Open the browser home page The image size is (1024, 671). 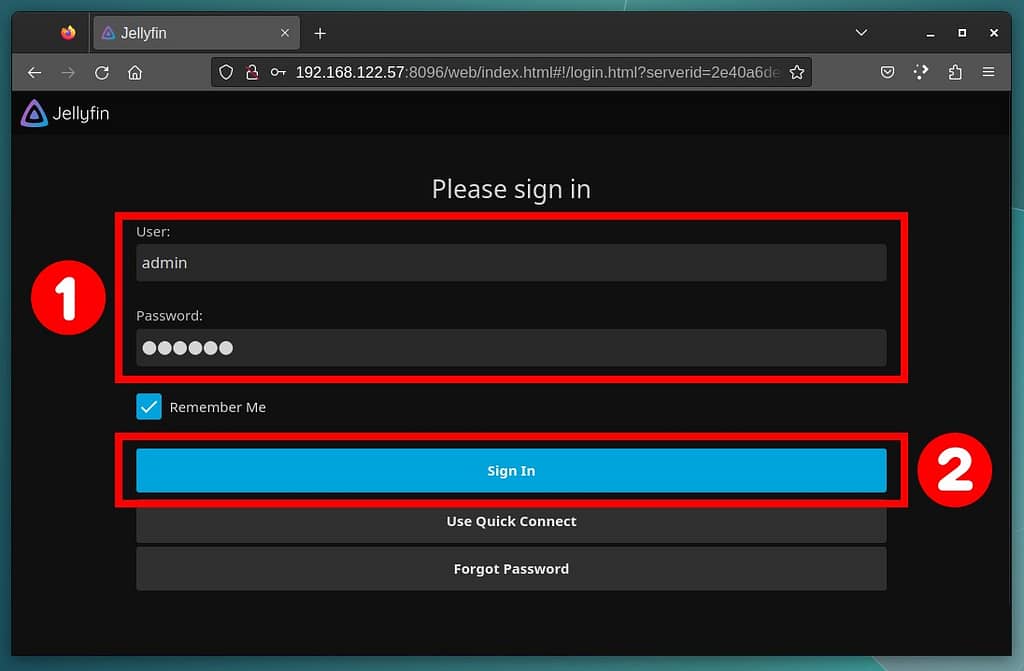click(135, 73)
